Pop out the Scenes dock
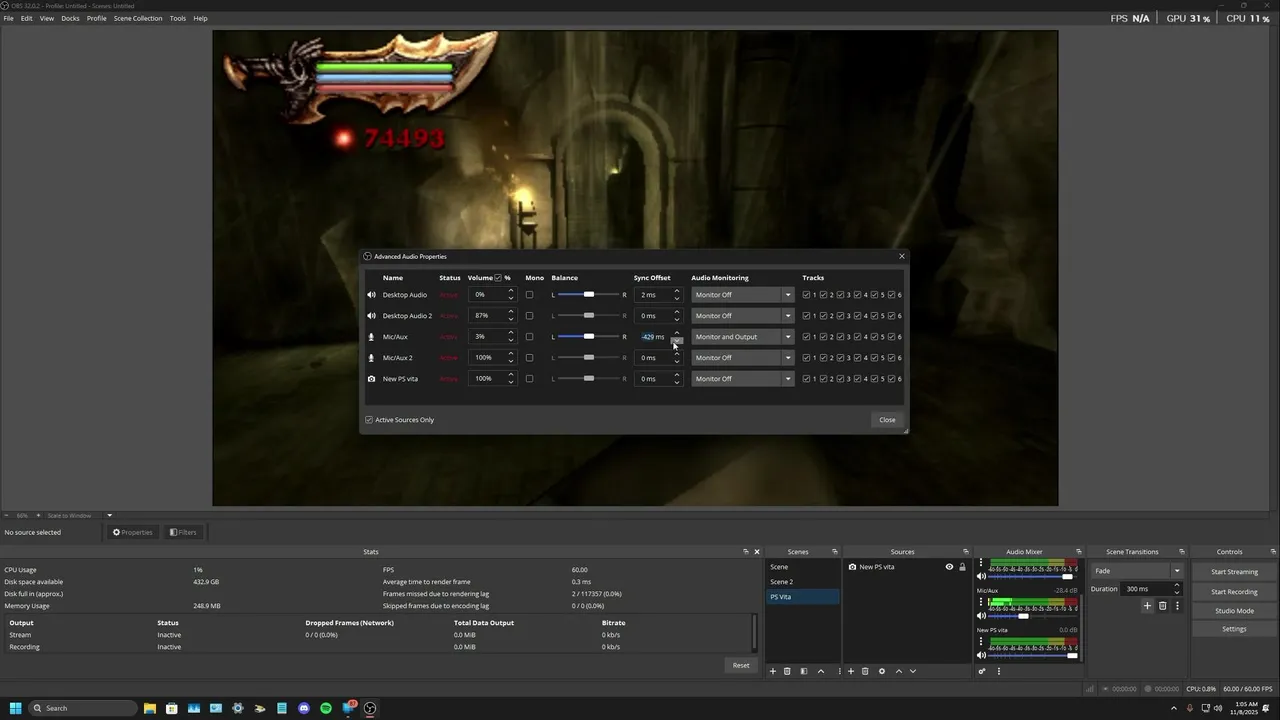This screenshot has height=720, width=1280. 835,552
